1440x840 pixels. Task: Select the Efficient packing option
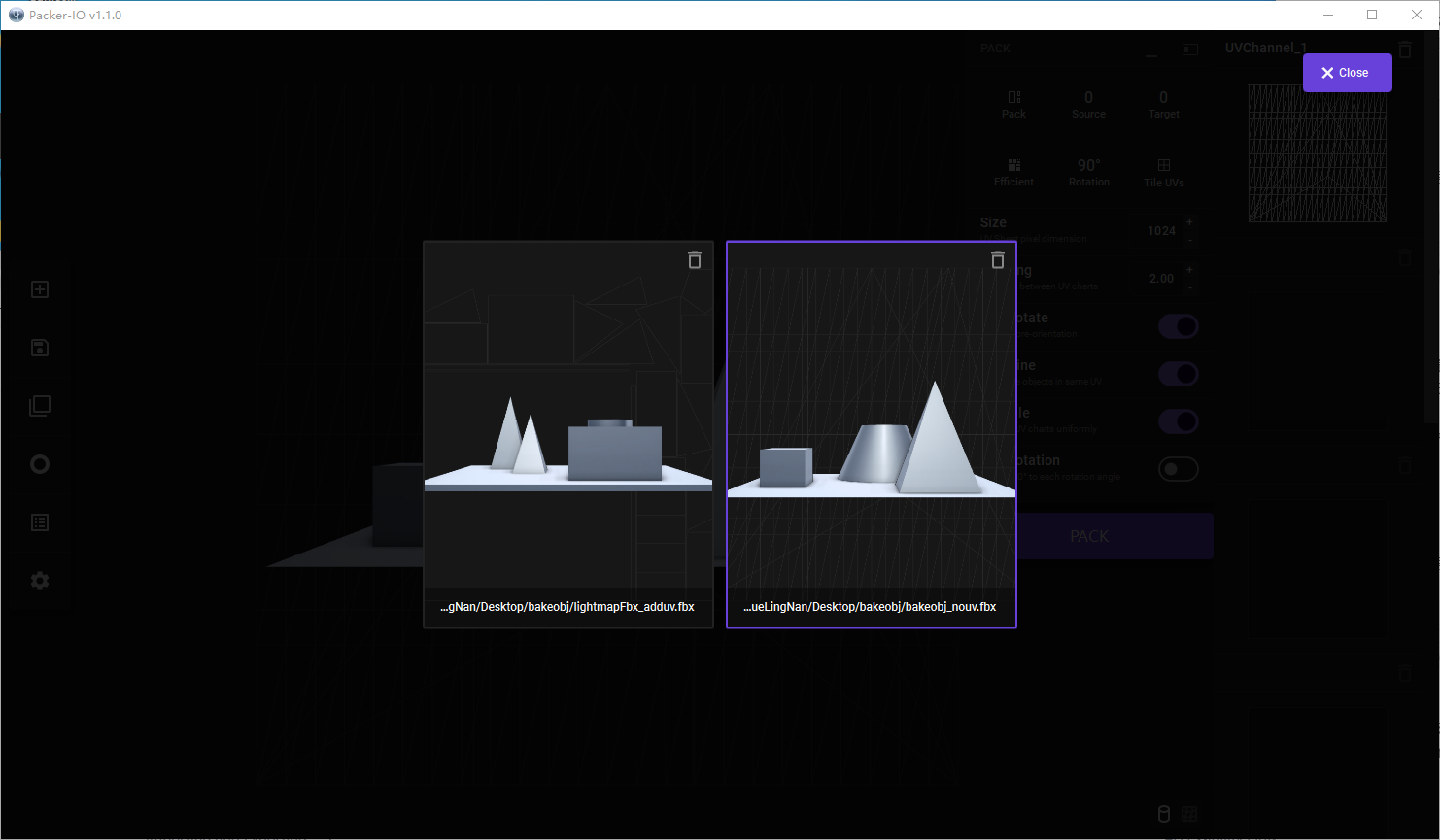coord(1014,172)
